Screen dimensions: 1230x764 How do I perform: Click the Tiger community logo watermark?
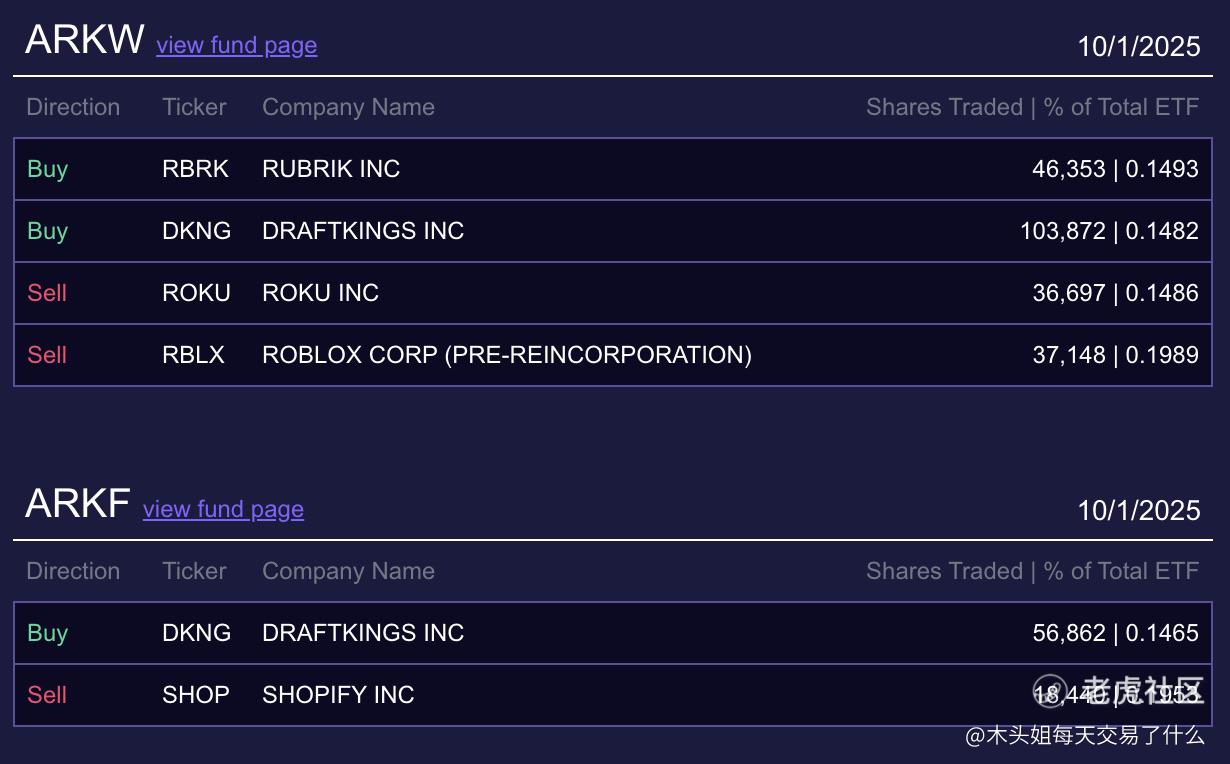[1118, 690]
